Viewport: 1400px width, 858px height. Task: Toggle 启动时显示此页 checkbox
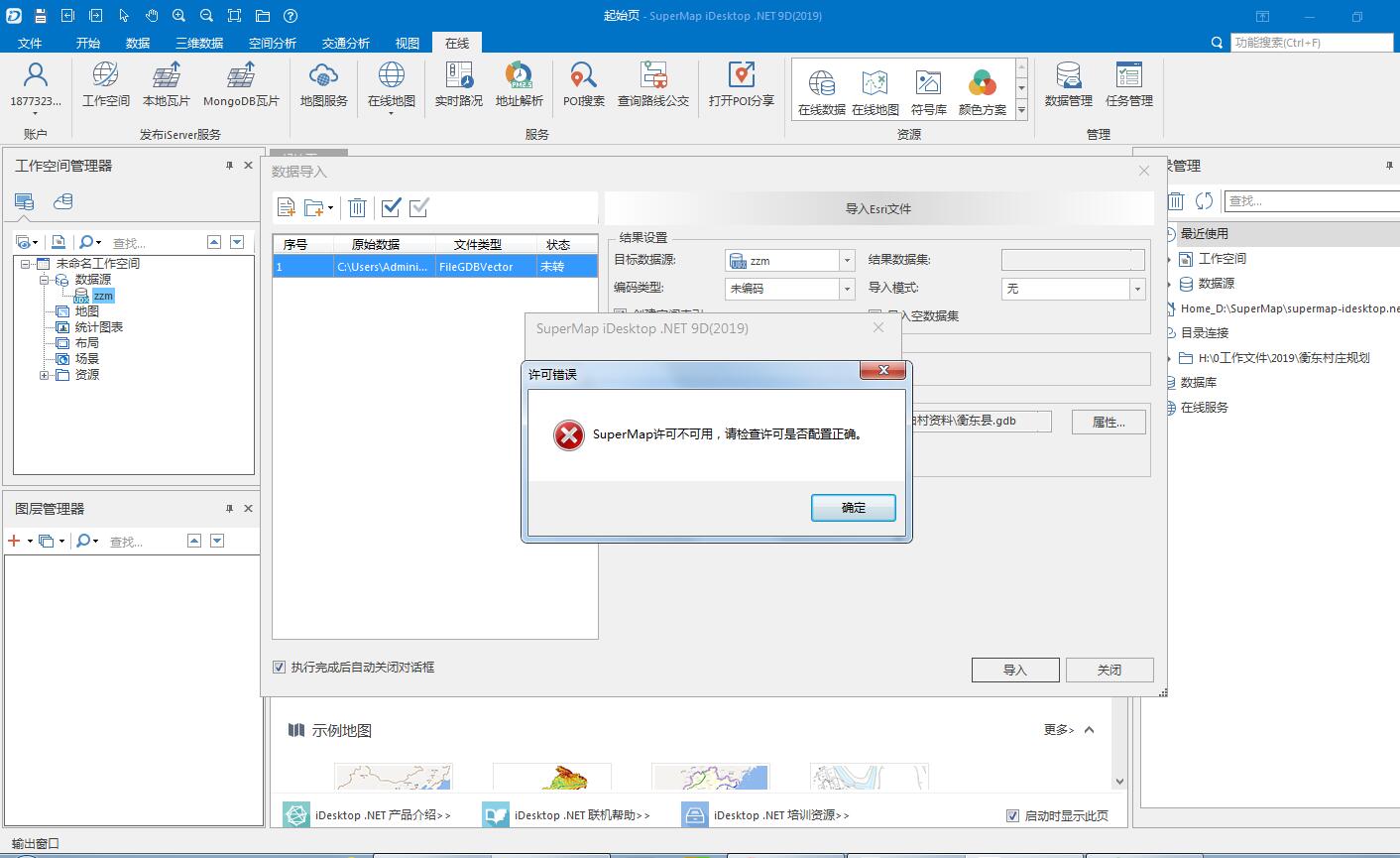pyautogui.click(x=1012, y=816)
